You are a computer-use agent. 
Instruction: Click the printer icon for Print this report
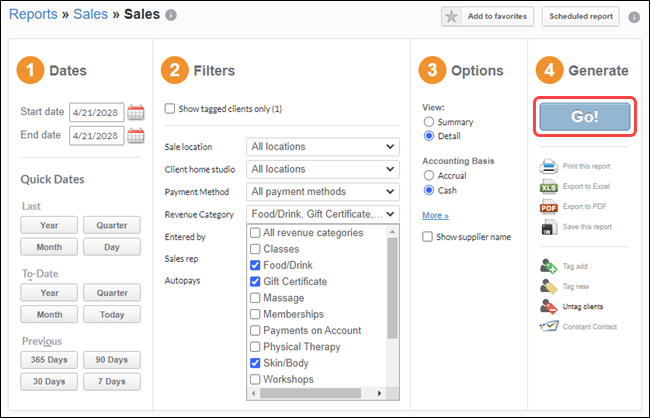548,166
